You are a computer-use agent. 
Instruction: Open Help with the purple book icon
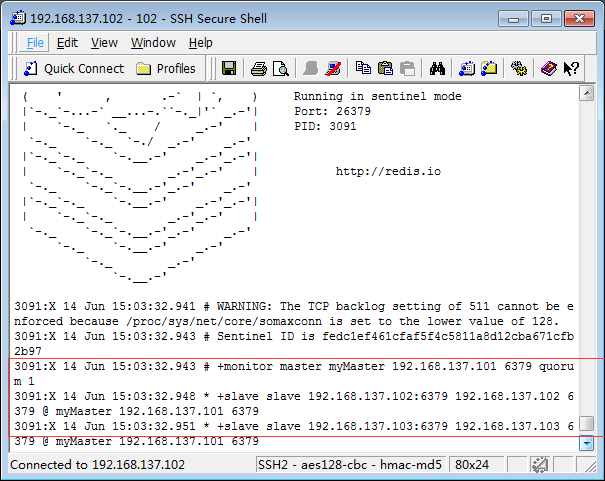(549, 68)
